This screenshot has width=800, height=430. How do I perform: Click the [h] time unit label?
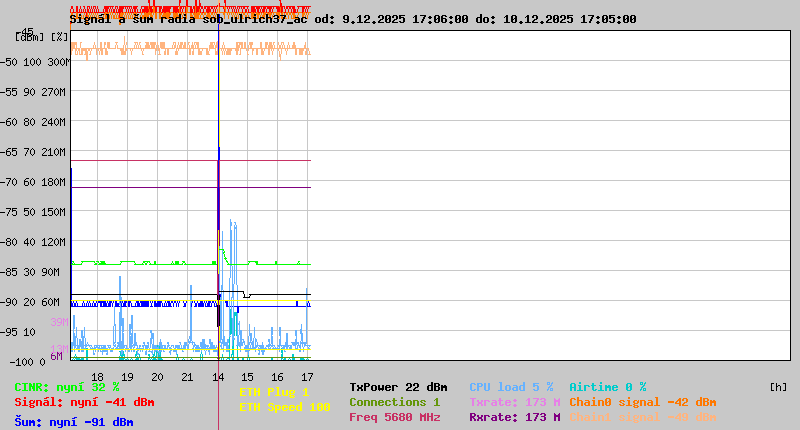pyautogui.click(x=778, y=387)
